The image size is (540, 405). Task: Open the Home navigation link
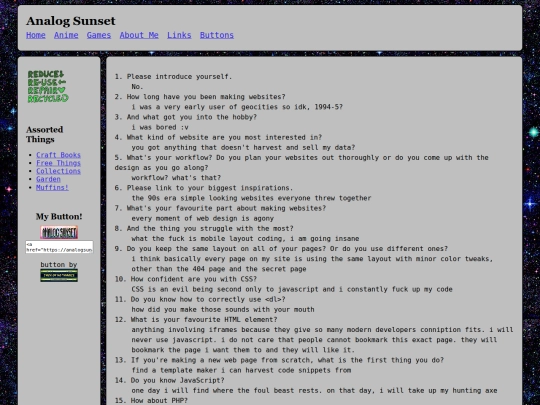point(36,35)
